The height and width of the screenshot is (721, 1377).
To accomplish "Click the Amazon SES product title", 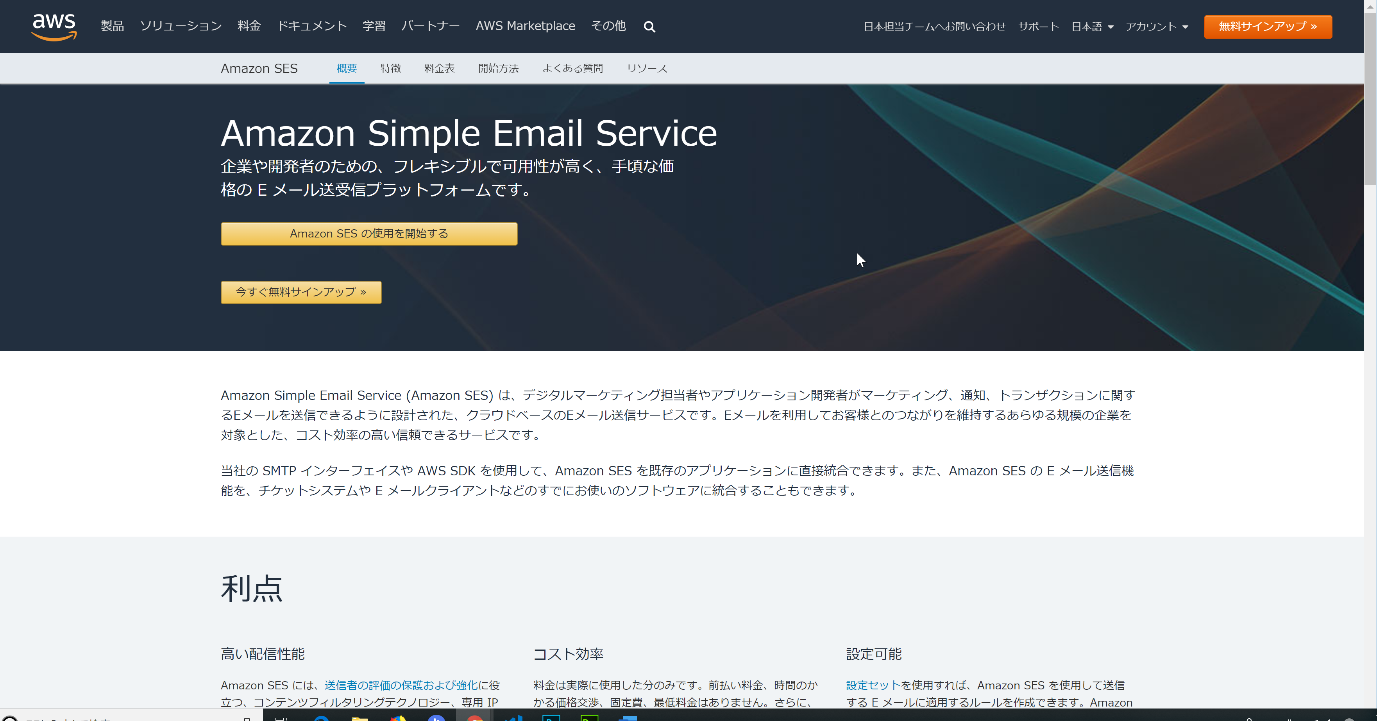I will point(259,69).
